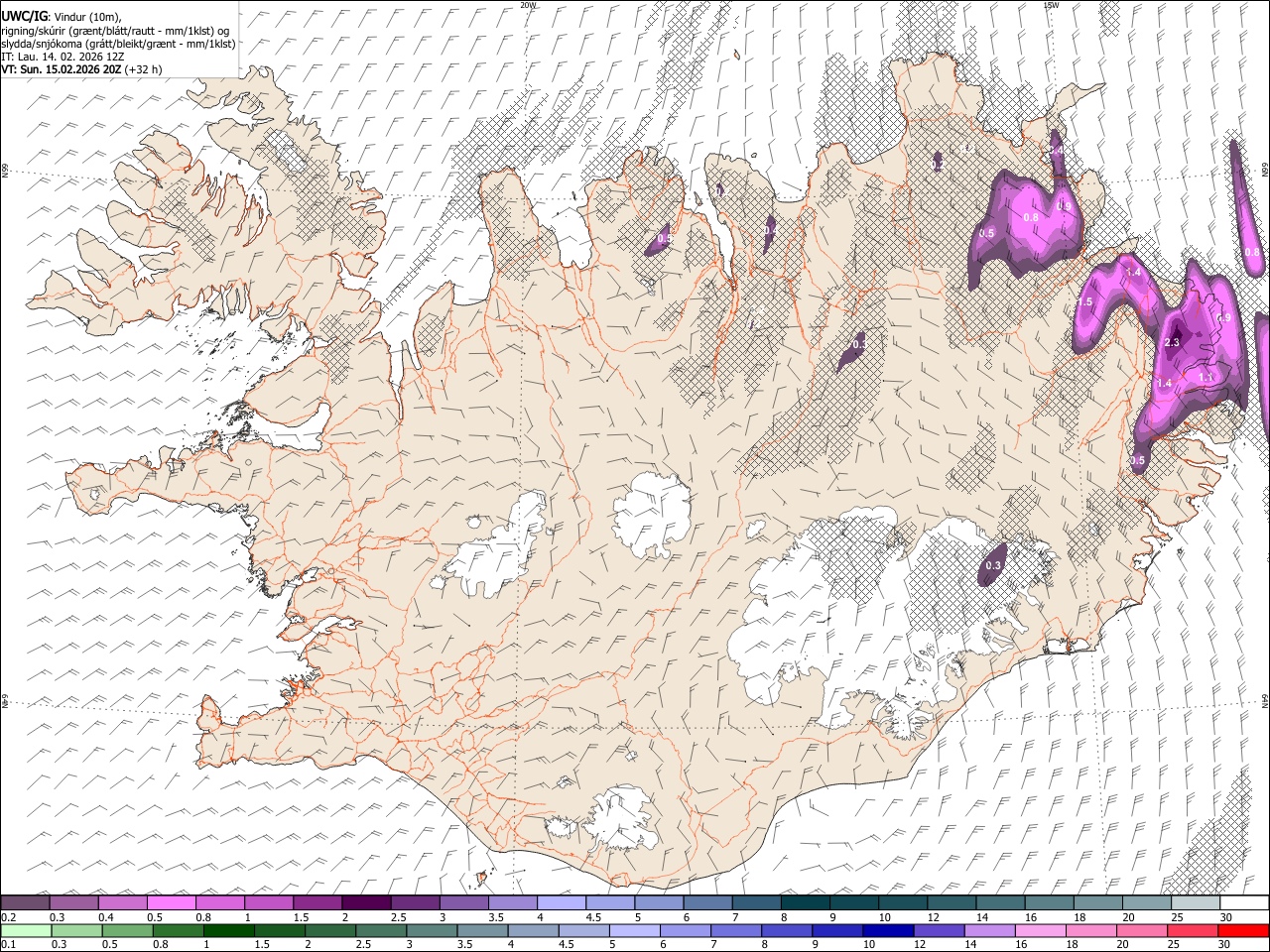Pick the pale lavender snow-scale swatch labeled 4
The height and width of the screenshot is (952, 1270).
[562, 903]
